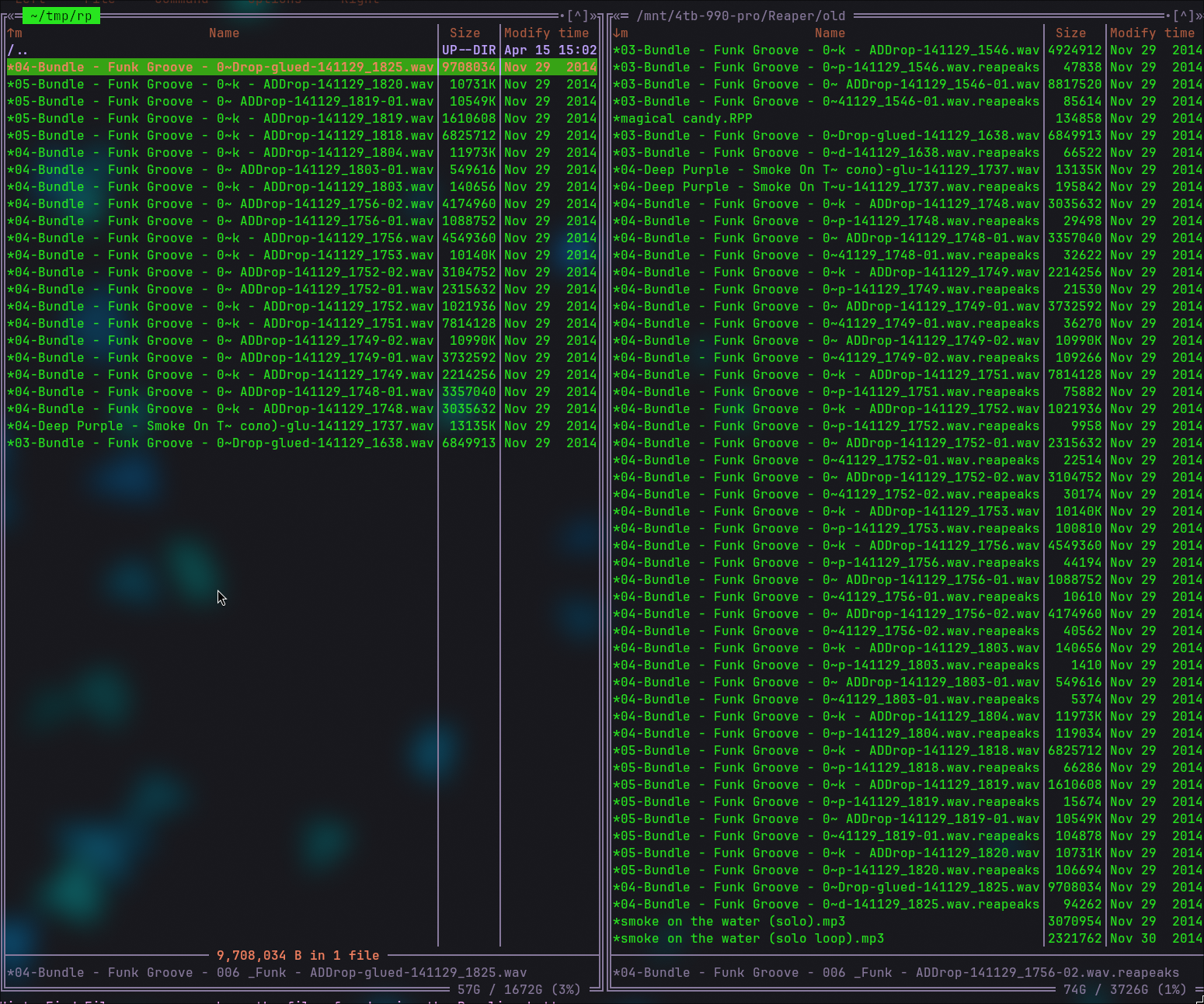Click /mnt/4tb-990-pro/Reaper/old path in right panel title
Viewport: 1204px width, 1004px height.
(x=741, y=16)
